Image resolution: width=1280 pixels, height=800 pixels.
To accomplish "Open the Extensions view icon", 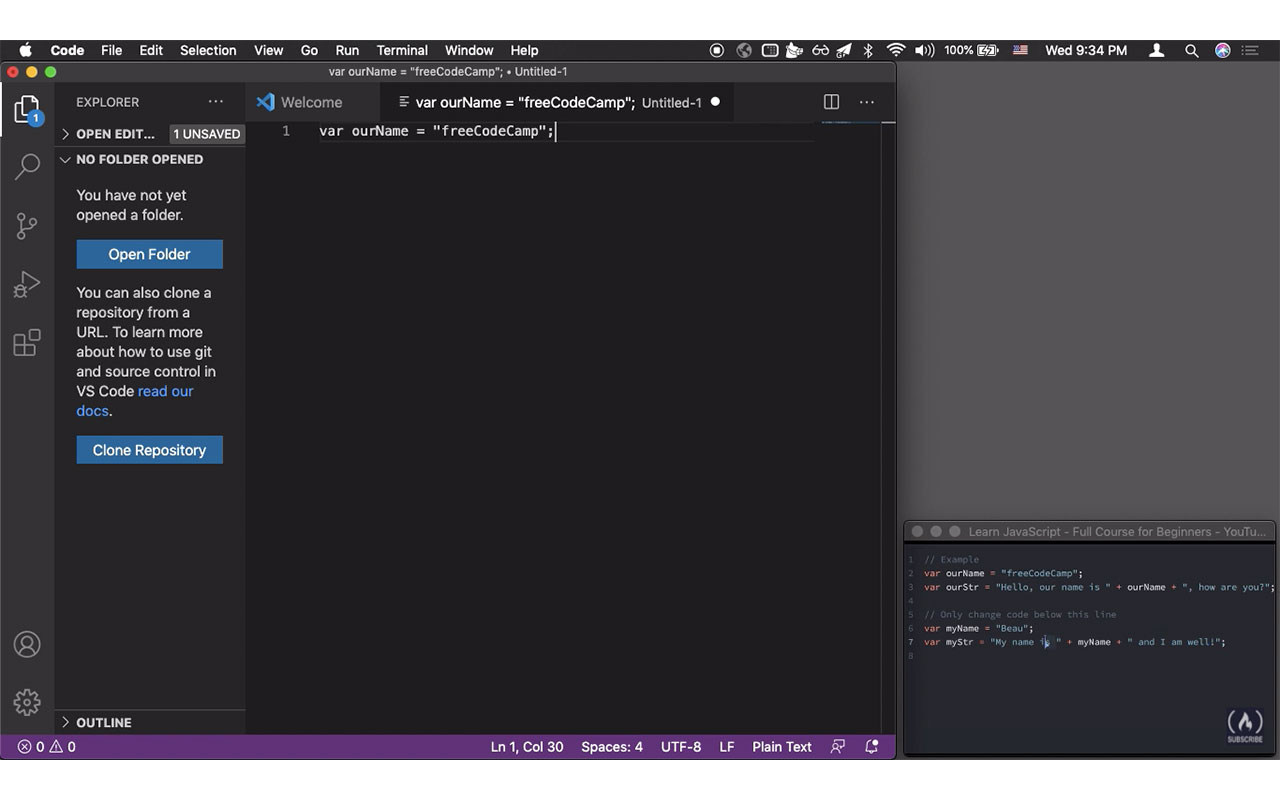I will 27,343.
